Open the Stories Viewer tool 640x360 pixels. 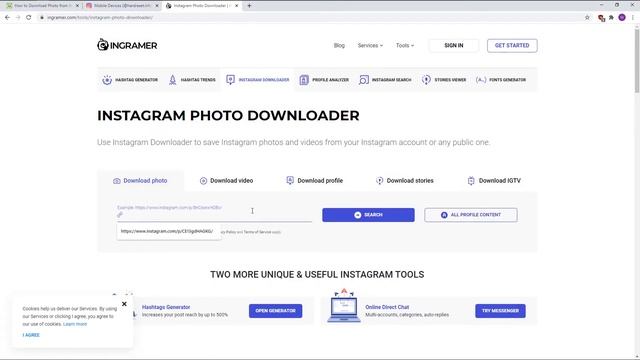(444, 80)
